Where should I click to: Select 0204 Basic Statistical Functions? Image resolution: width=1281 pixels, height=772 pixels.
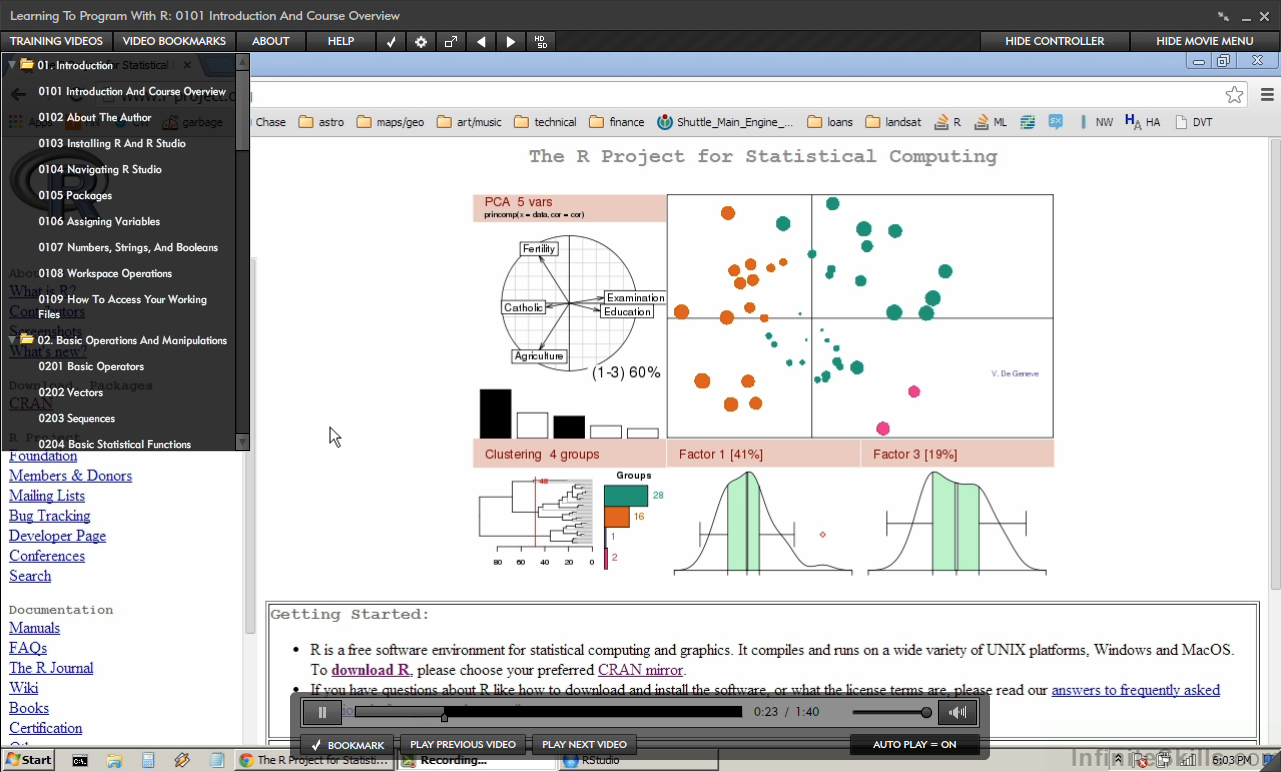tap(114, 444)
